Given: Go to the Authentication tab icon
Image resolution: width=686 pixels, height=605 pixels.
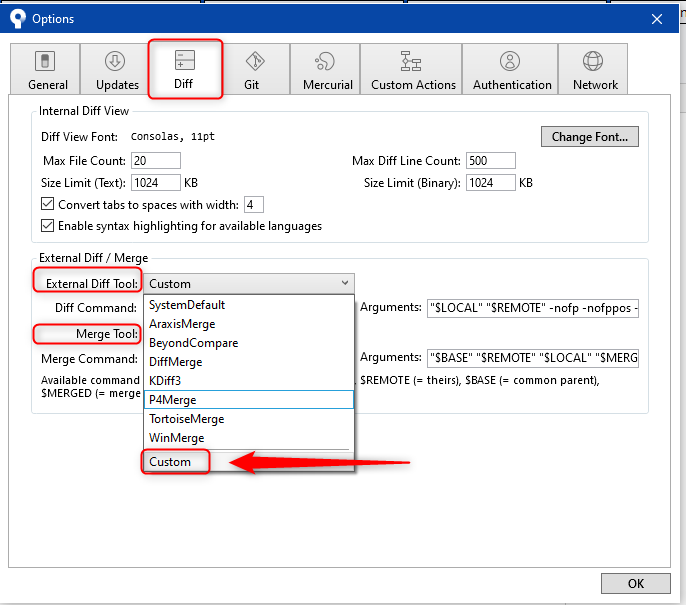Looking at the screenshot, I should point(511,61).
